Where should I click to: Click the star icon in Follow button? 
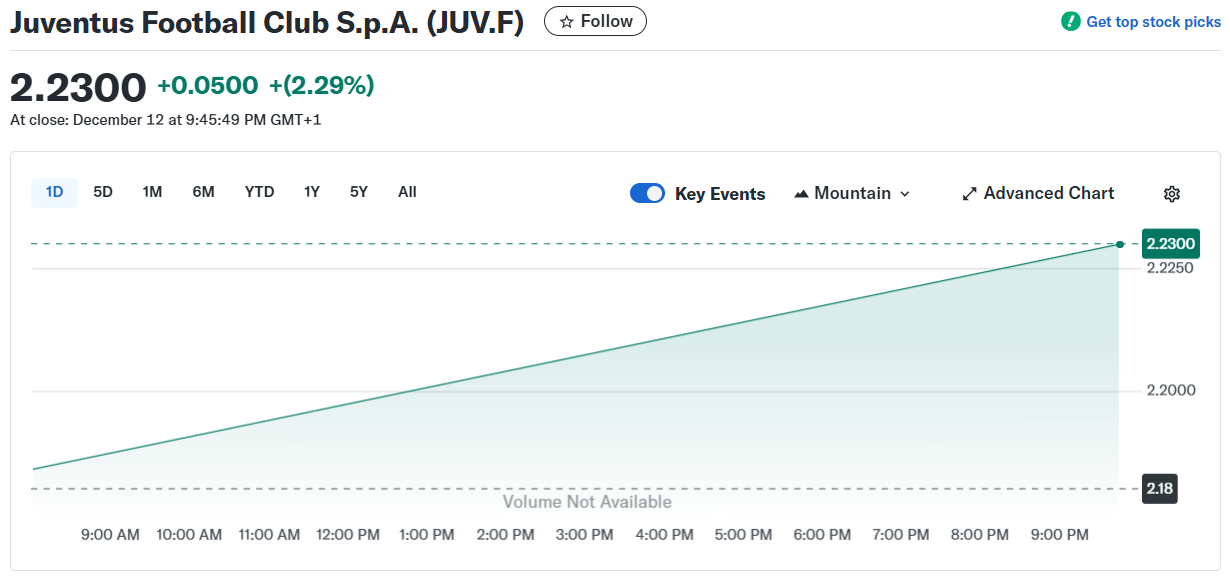566,22
